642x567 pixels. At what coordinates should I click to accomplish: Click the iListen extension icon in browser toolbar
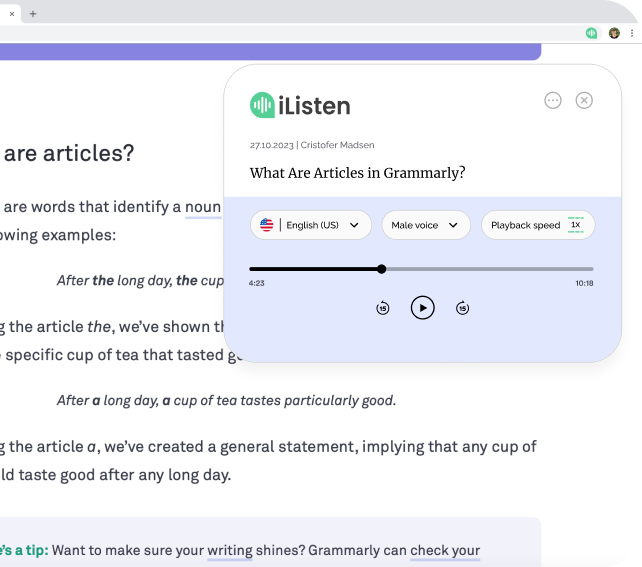(591, 33)
